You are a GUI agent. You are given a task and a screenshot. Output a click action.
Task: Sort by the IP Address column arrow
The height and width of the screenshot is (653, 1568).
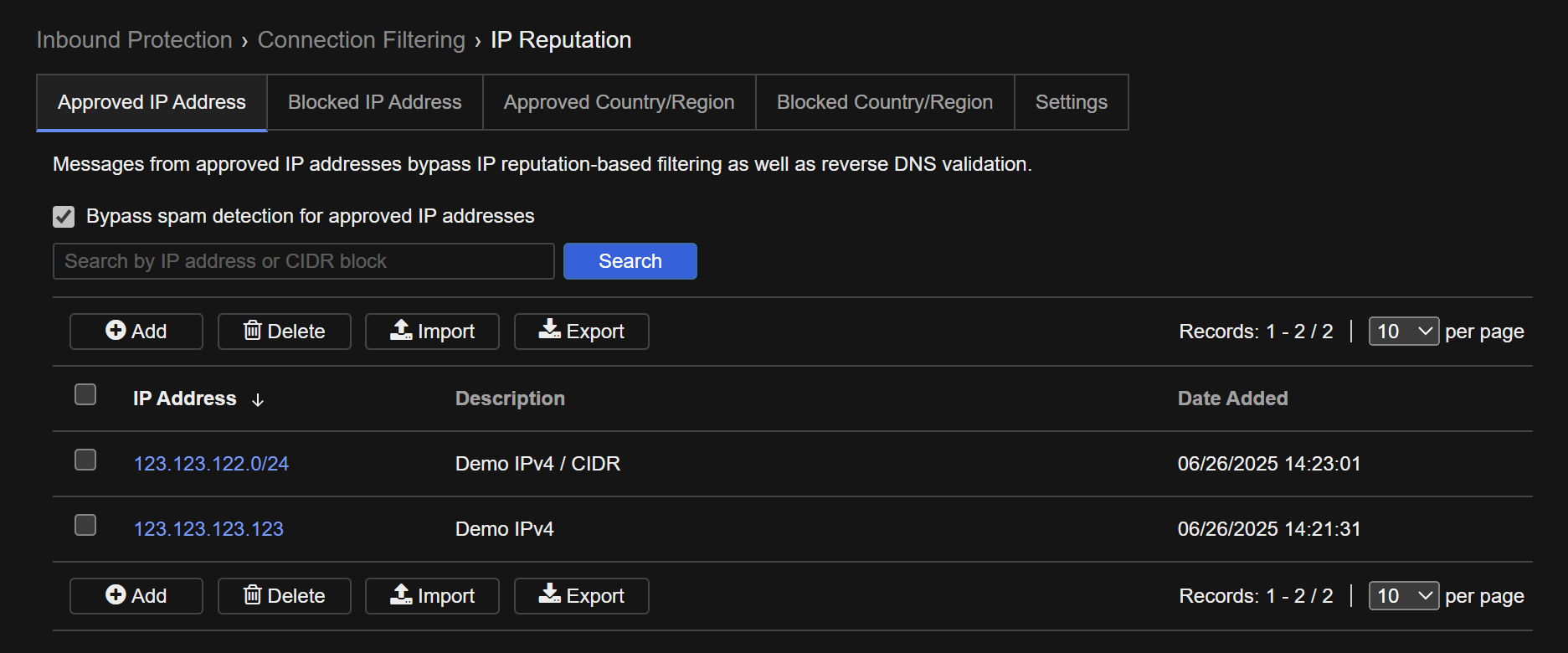[x=258, y=400]
